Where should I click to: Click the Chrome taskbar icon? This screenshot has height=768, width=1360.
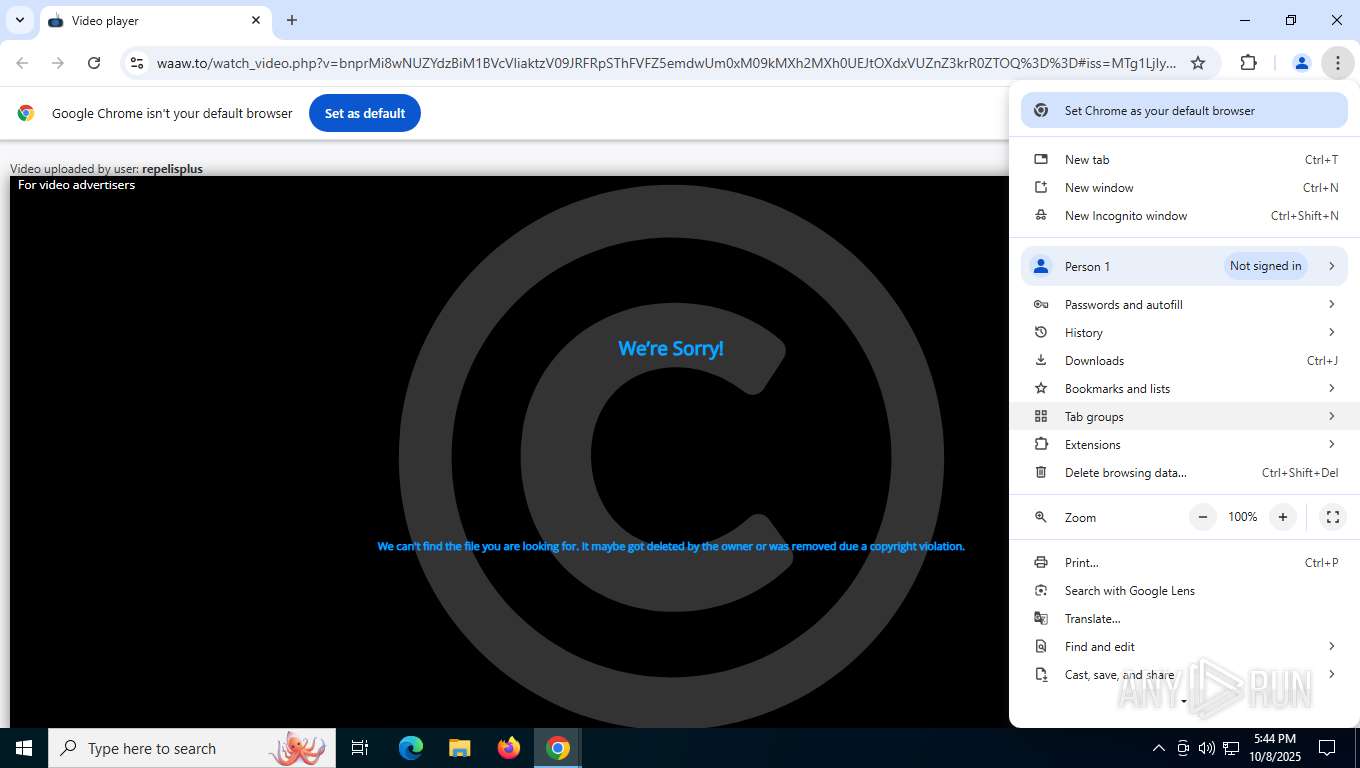558,748
